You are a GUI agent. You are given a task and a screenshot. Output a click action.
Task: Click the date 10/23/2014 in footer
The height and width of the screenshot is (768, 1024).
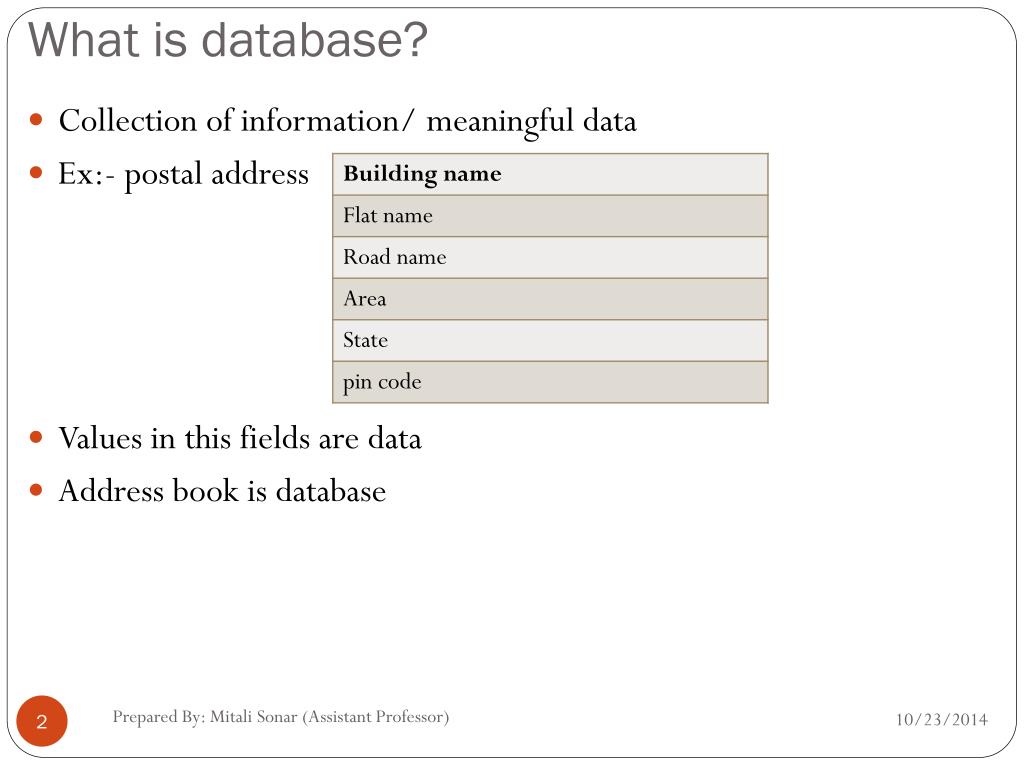941,720
